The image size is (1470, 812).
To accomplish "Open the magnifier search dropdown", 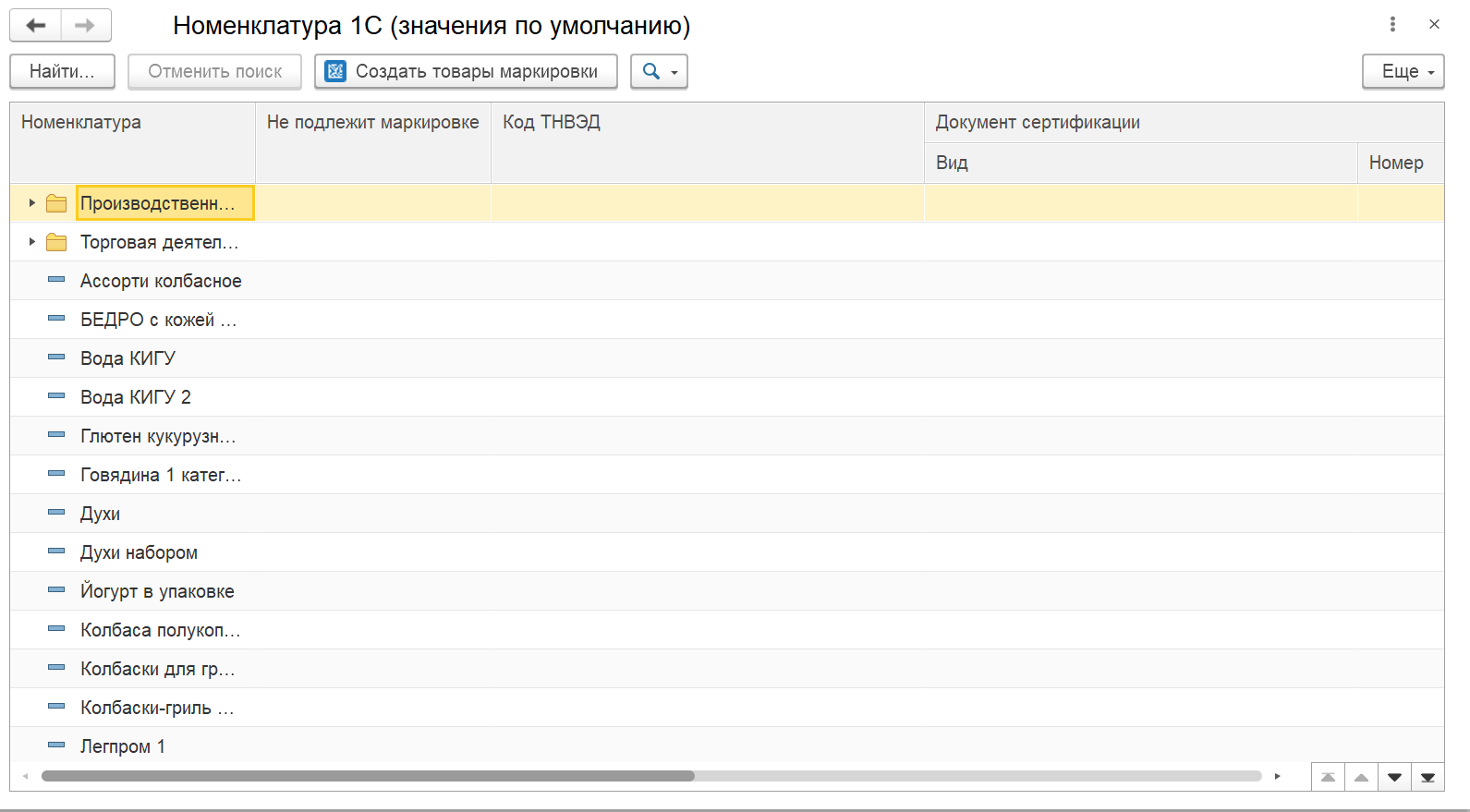I will pos(659,71).
